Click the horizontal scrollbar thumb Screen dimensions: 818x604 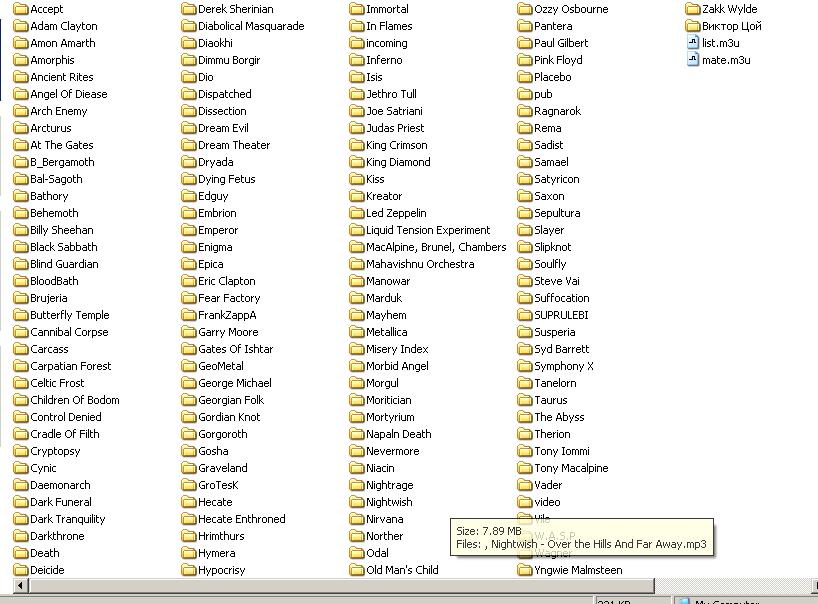[342, 586]
